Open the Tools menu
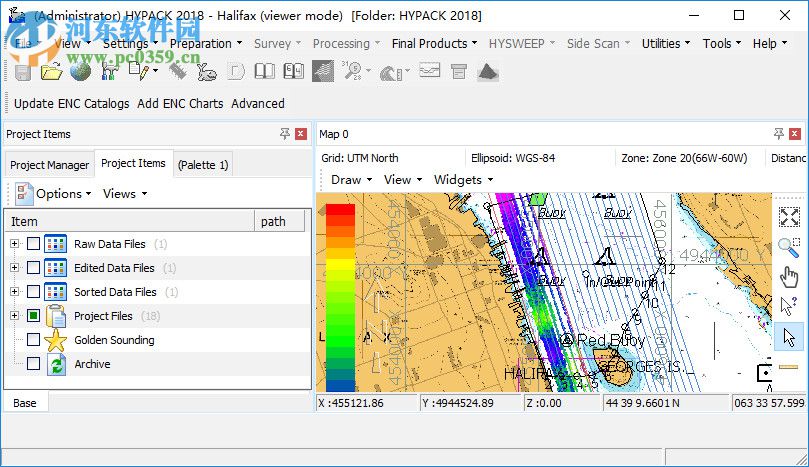 tap(722, 44)
